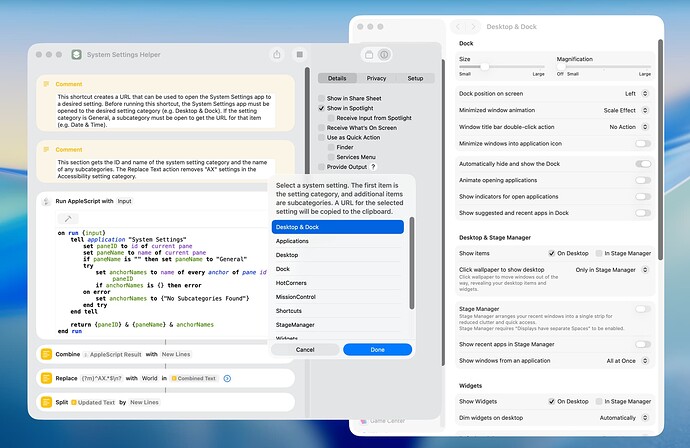Switch to the Privacy tab
Viewport: 690px width, 448px height.
pyautogui.click(x=376, y=78)
